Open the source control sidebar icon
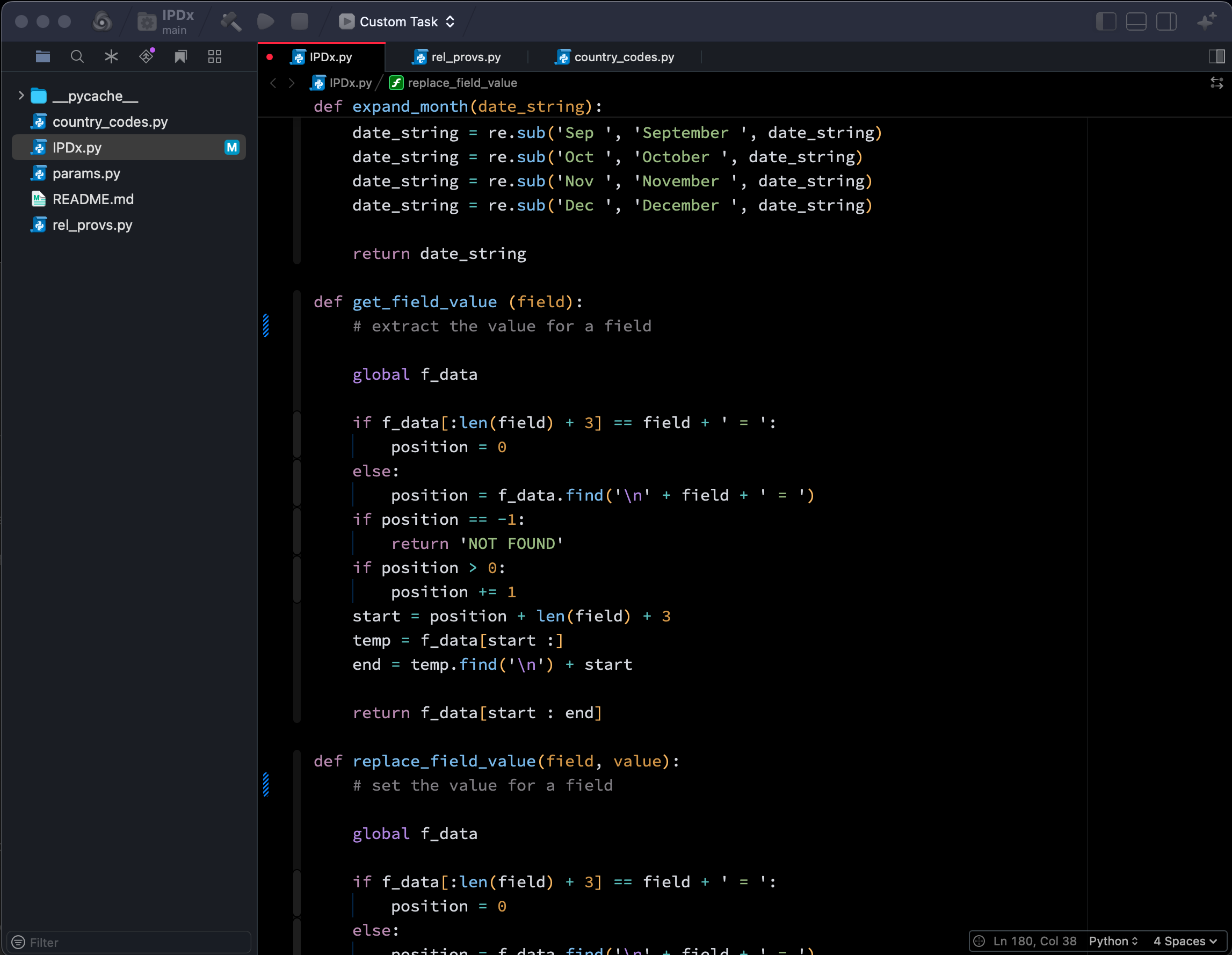This screenshot has height=955, width=1232. [147, 56]
